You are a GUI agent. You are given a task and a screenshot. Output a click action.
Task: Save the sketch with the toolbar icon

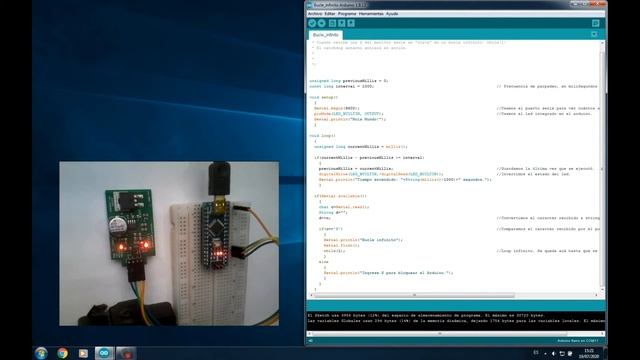coord(351,23)
